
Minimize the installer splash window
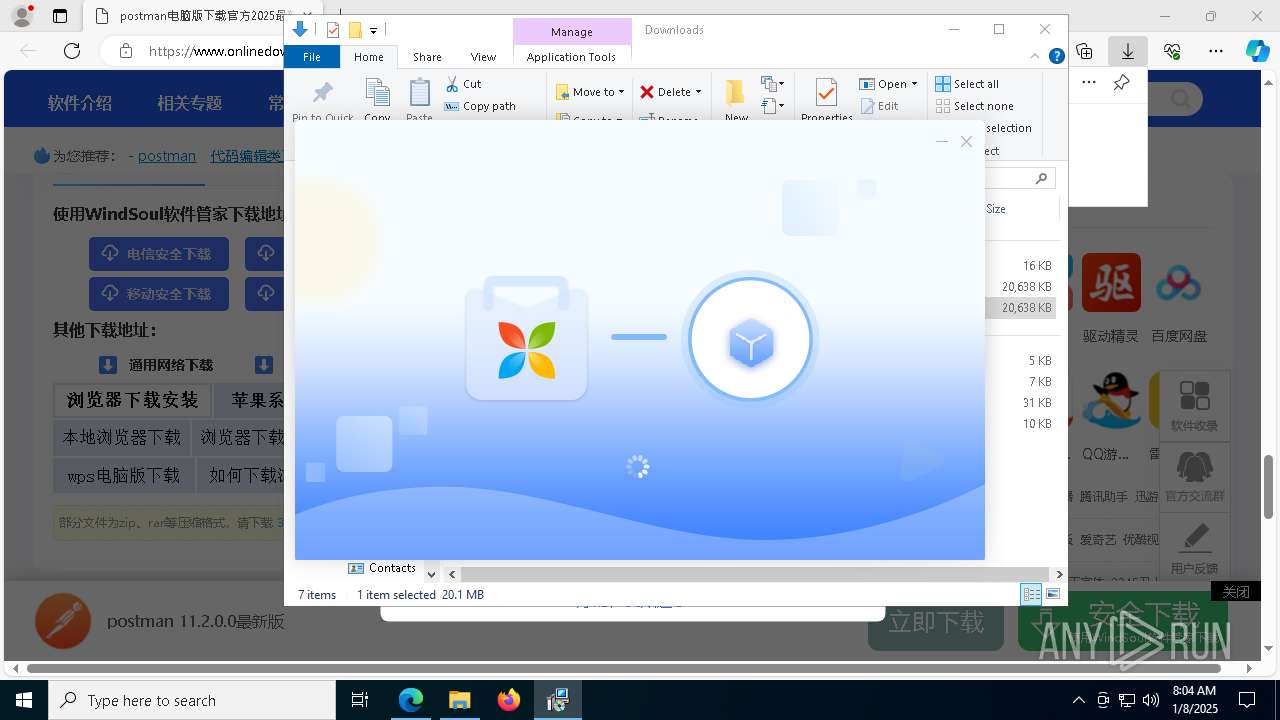click(941, 142)
